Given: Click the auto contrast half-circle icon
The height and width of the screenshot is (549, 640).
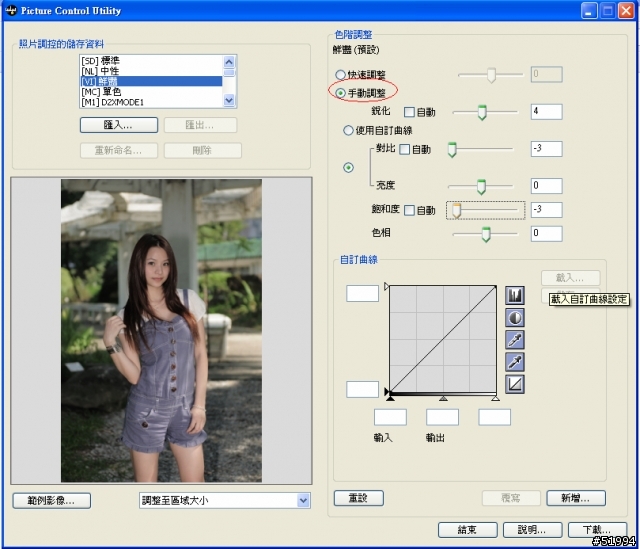Looking at the screenshot, I should 515,318.
